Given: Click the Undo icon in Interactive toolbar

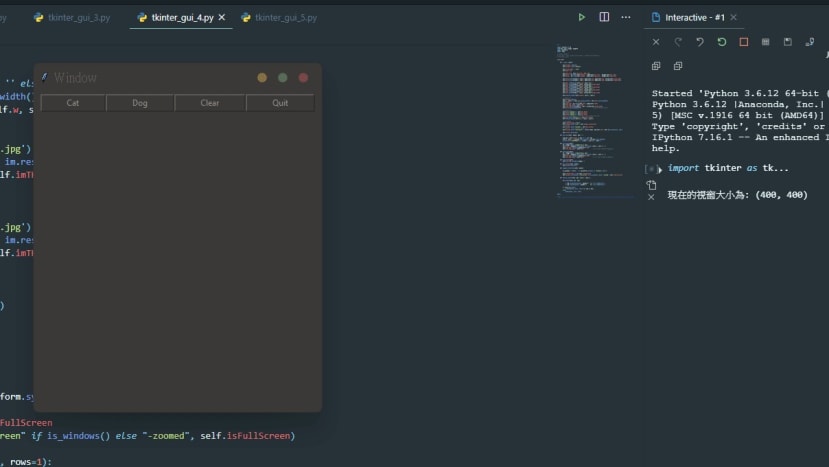Looking at the screenshot, I should pyautogui.click(x=700, y=42).
